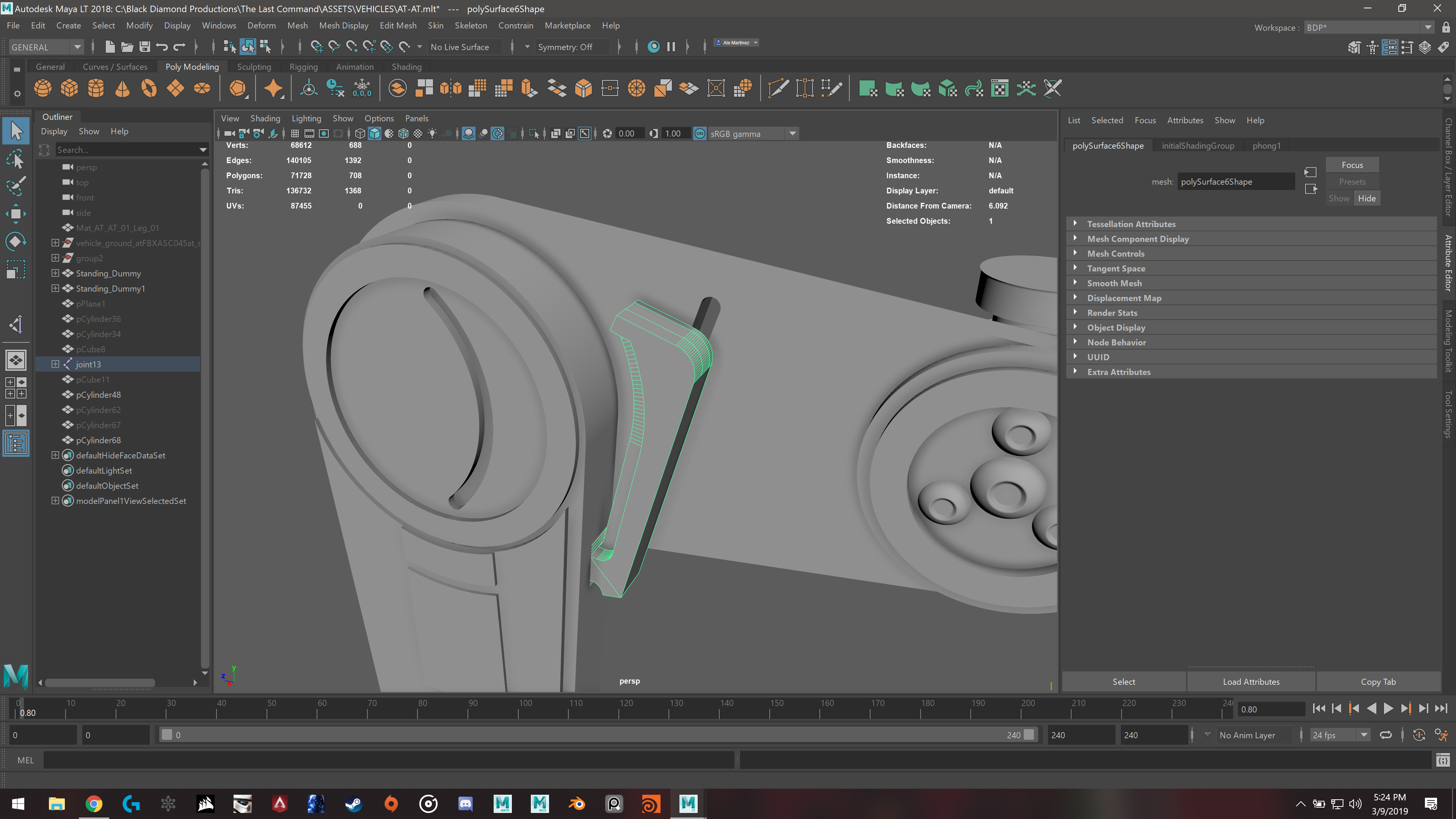Click the Select button in Attribute Editor
Viewport: 1456px width, 819px height.
[1123, 682]
